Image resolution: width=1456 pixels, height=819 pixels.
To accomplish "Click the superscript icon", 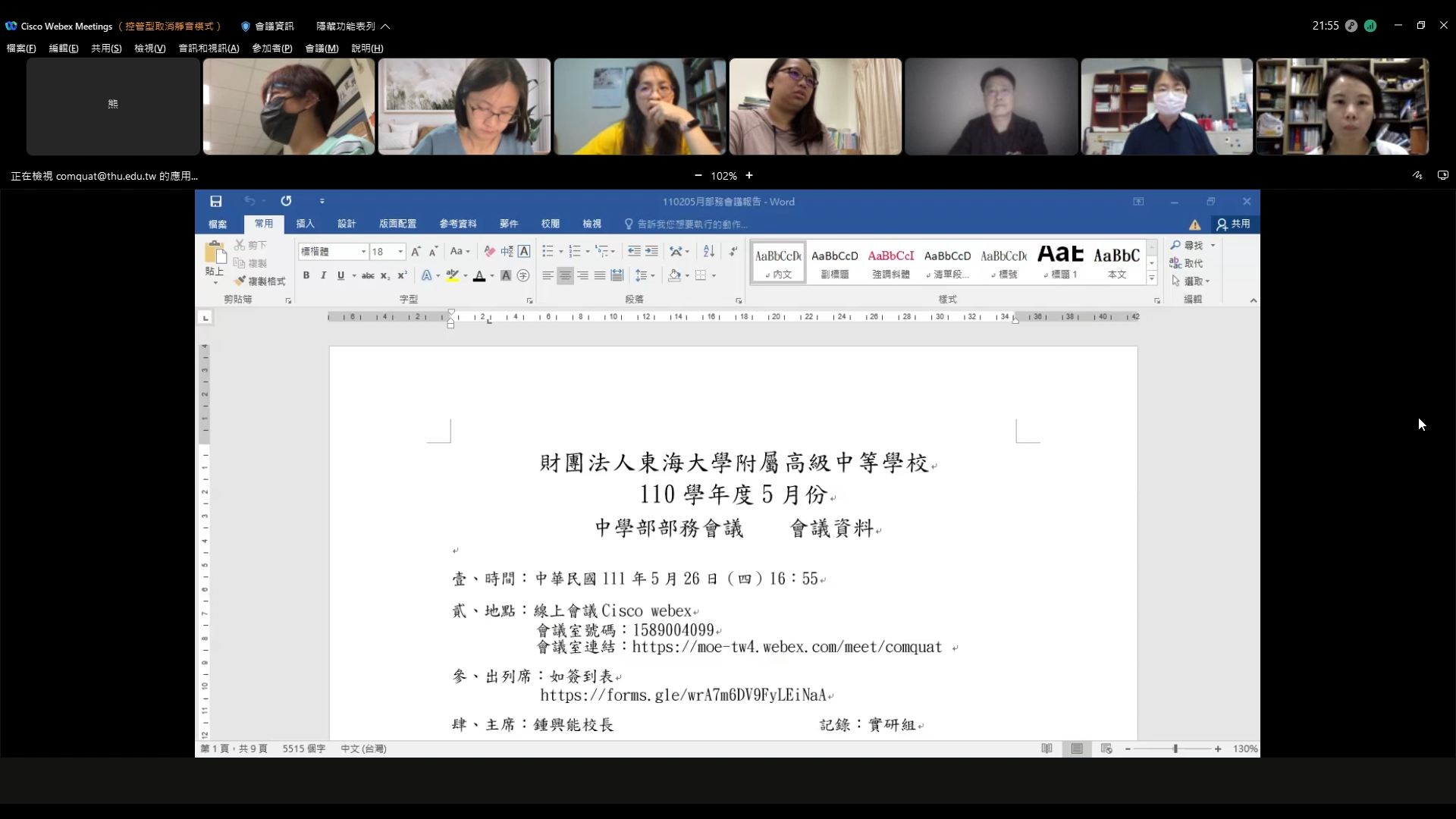I will click(x=403, y=275).
